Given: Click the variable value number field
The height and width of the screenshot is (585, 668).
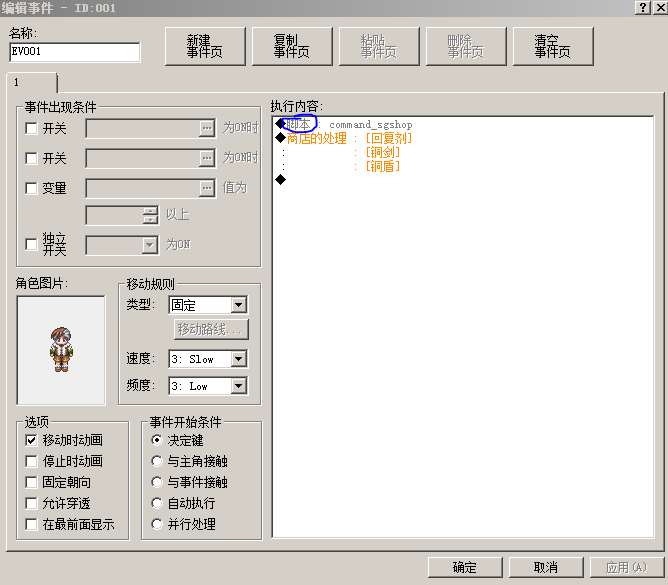Looking at the screenshot, I should click(x=114, y=216).
